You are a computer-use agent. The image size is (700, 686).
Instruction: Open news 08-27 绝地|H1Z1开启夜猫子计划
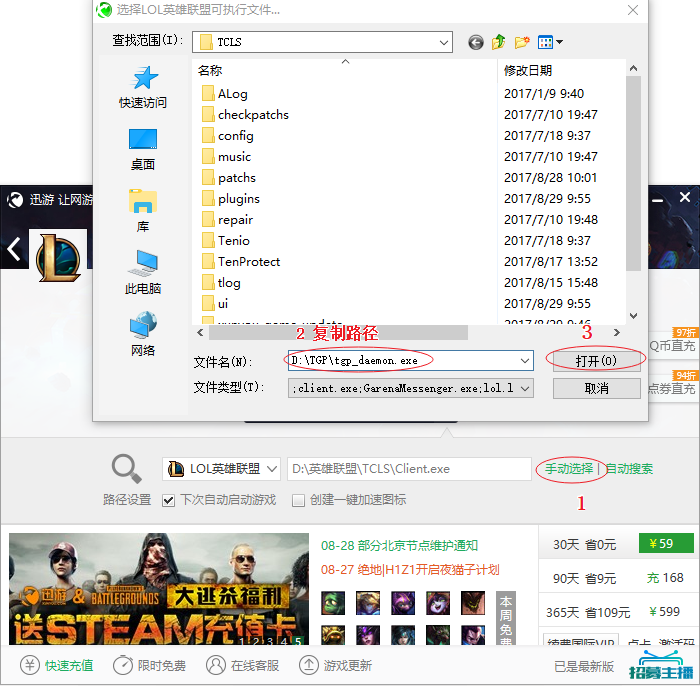point(410,570)
